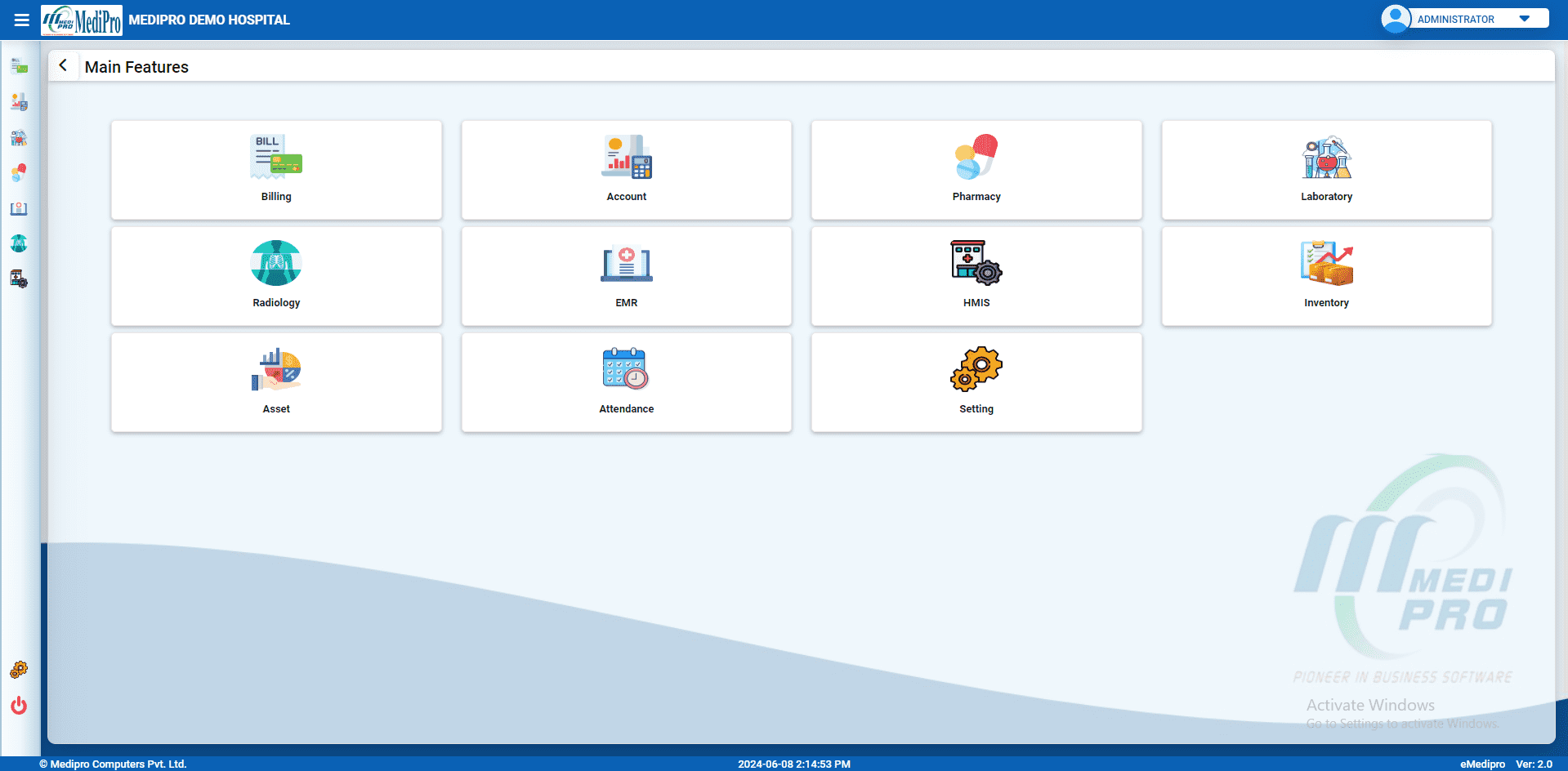1568x771 pixels.
Task: Open the Billing module icon in sidebar
Action: coord(19,65)
